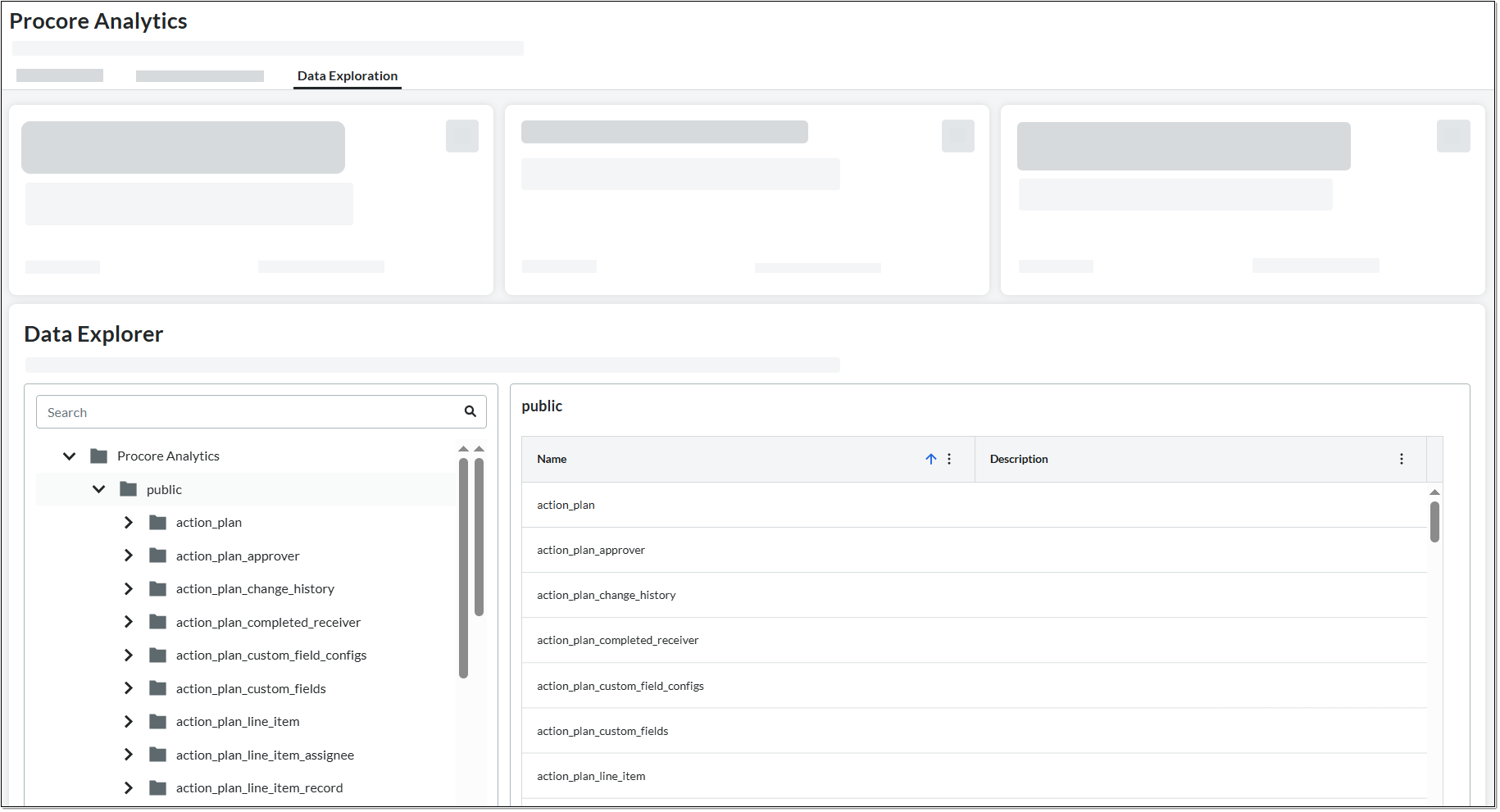Select action_plan_line_item label in the tree
Image resolution: width=1500 pixels, height=812 pixels.
tap(238, 722)
